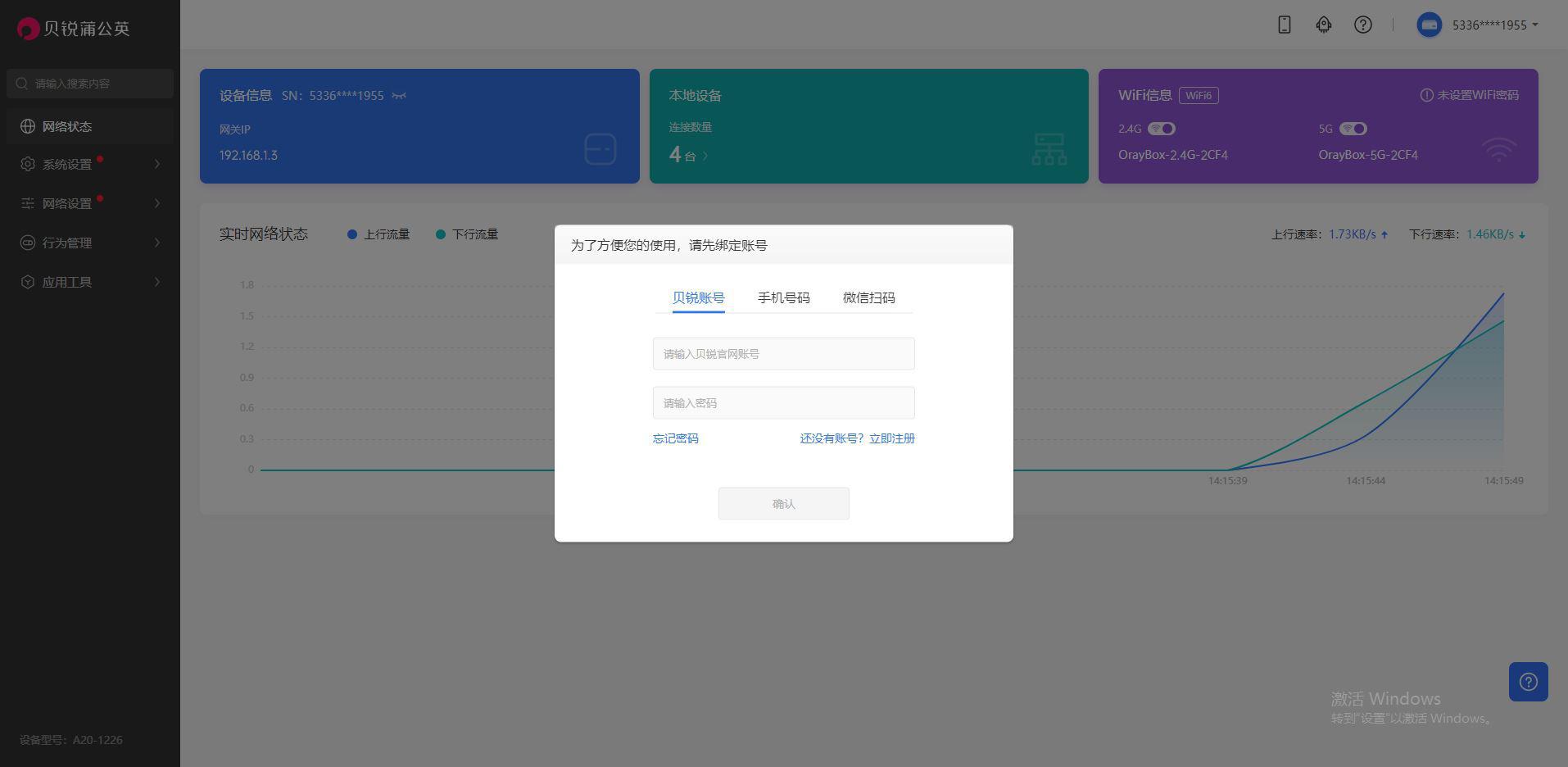Expand the 系统设置 sidebar menu
The width and height of the screenshot is (1568, 767).
point(27,164)
